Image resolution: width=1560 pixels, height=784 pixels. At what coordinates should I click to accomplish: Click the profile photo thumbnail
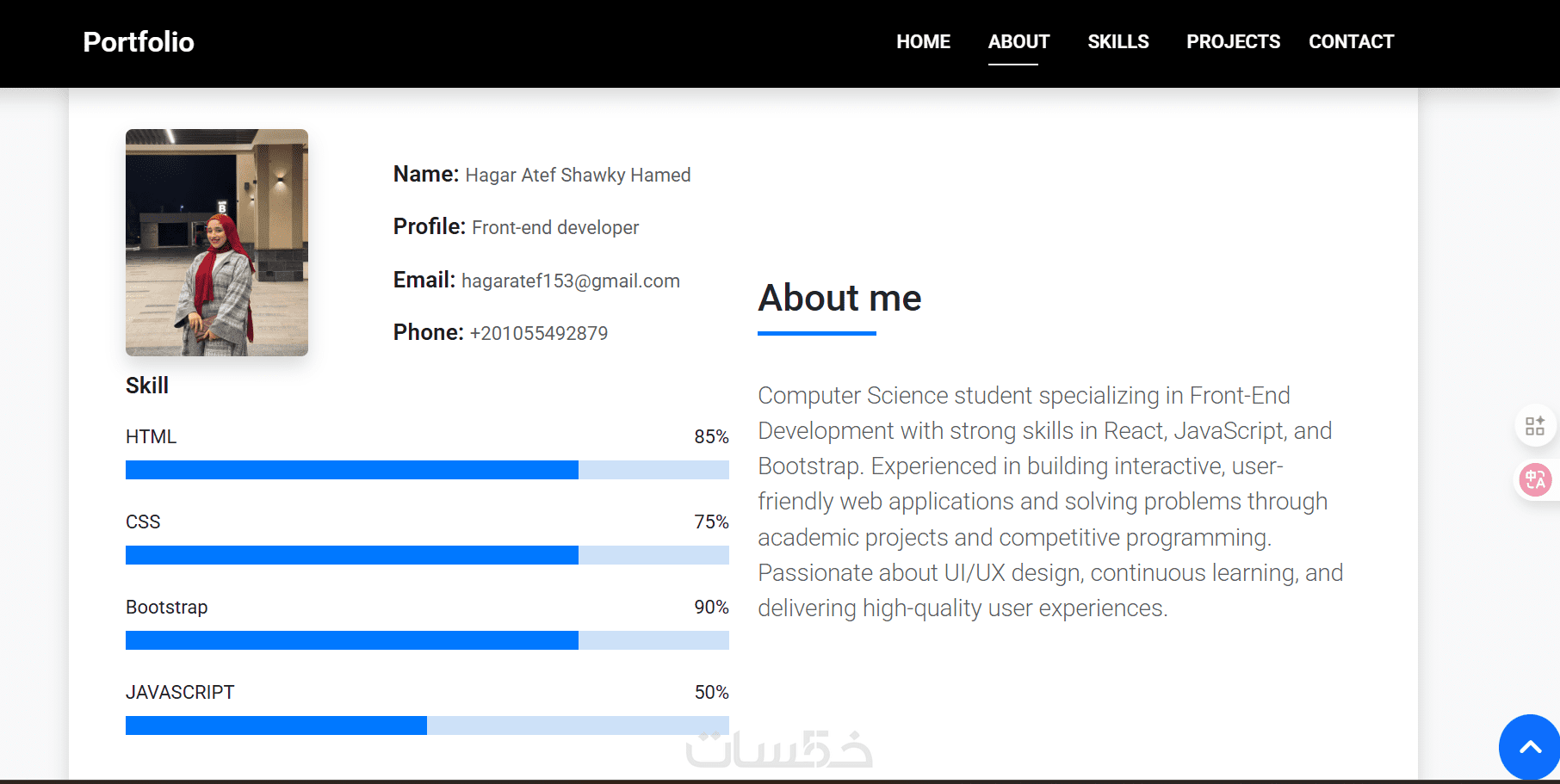click(217, 243)
